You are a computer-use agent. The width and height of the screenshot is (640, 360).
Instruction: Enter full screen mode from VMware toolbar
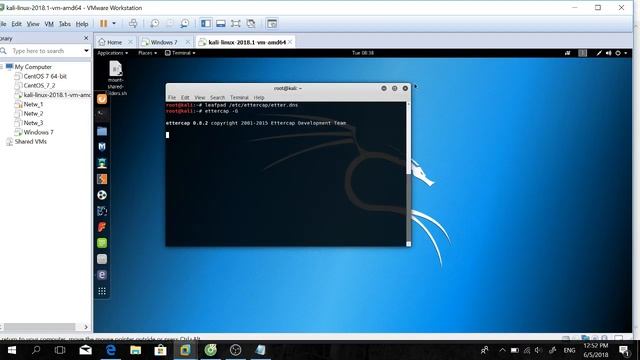coord(236,24)
